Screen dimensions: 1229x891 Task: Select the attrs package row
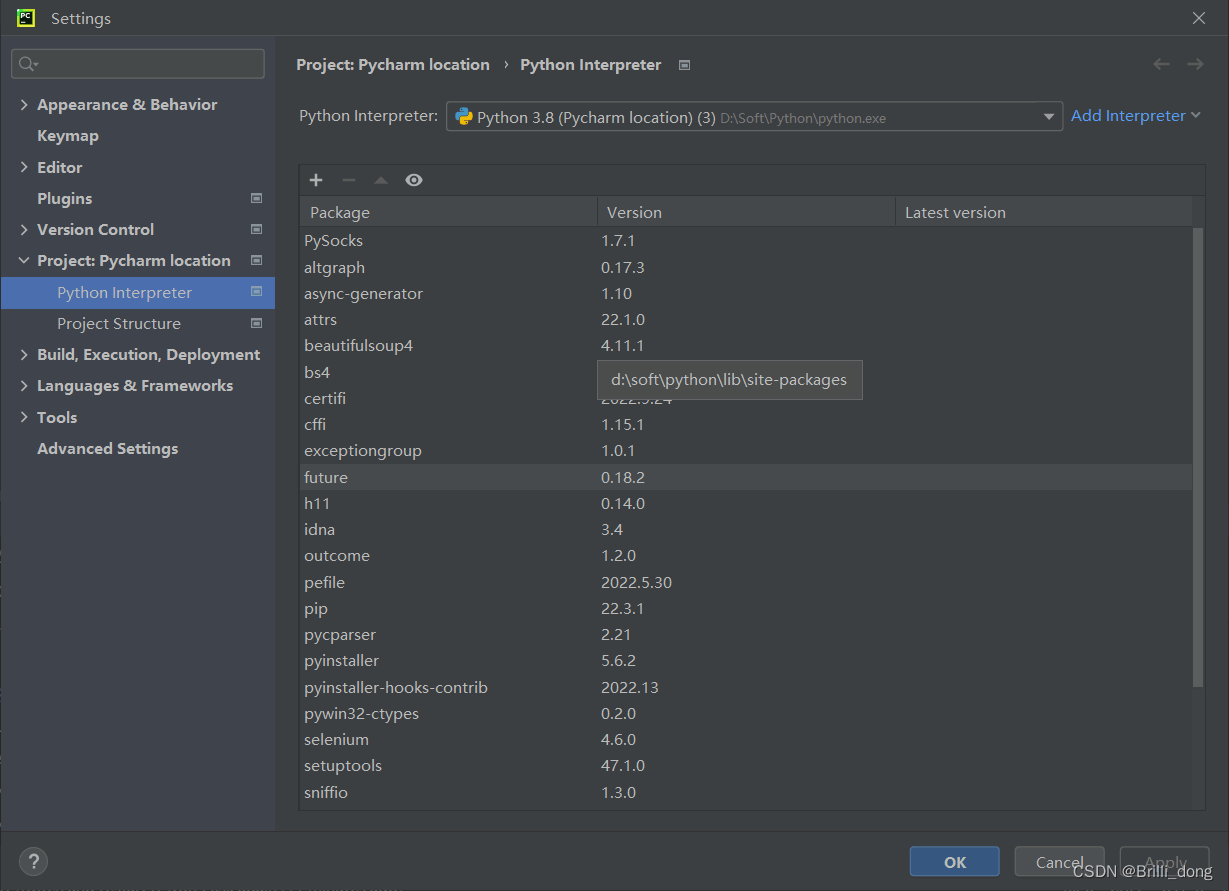746,320
